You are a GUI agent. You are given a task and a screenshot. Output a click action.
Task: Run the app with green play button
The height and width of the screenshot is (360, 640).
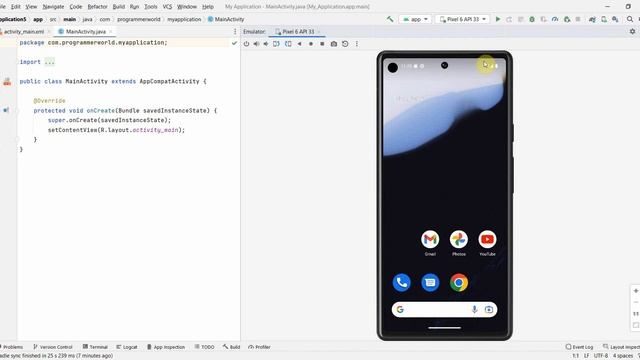click(498, 19)
